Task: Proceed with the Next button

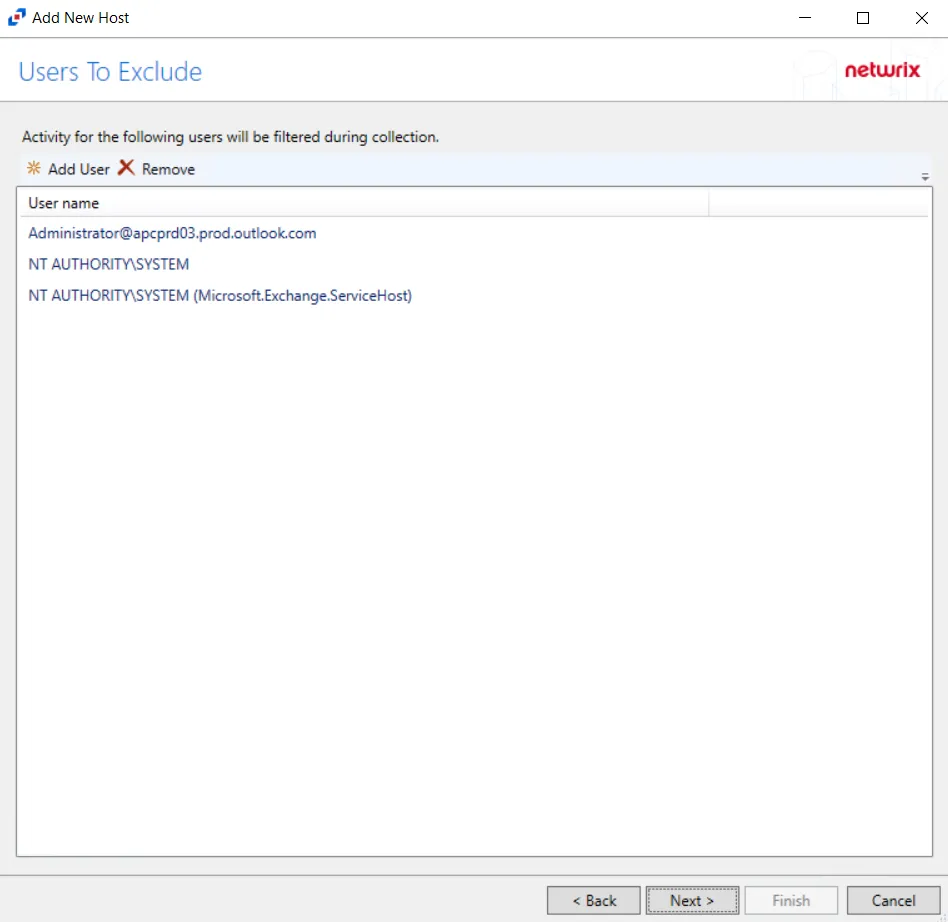Action: pos(692,900)
